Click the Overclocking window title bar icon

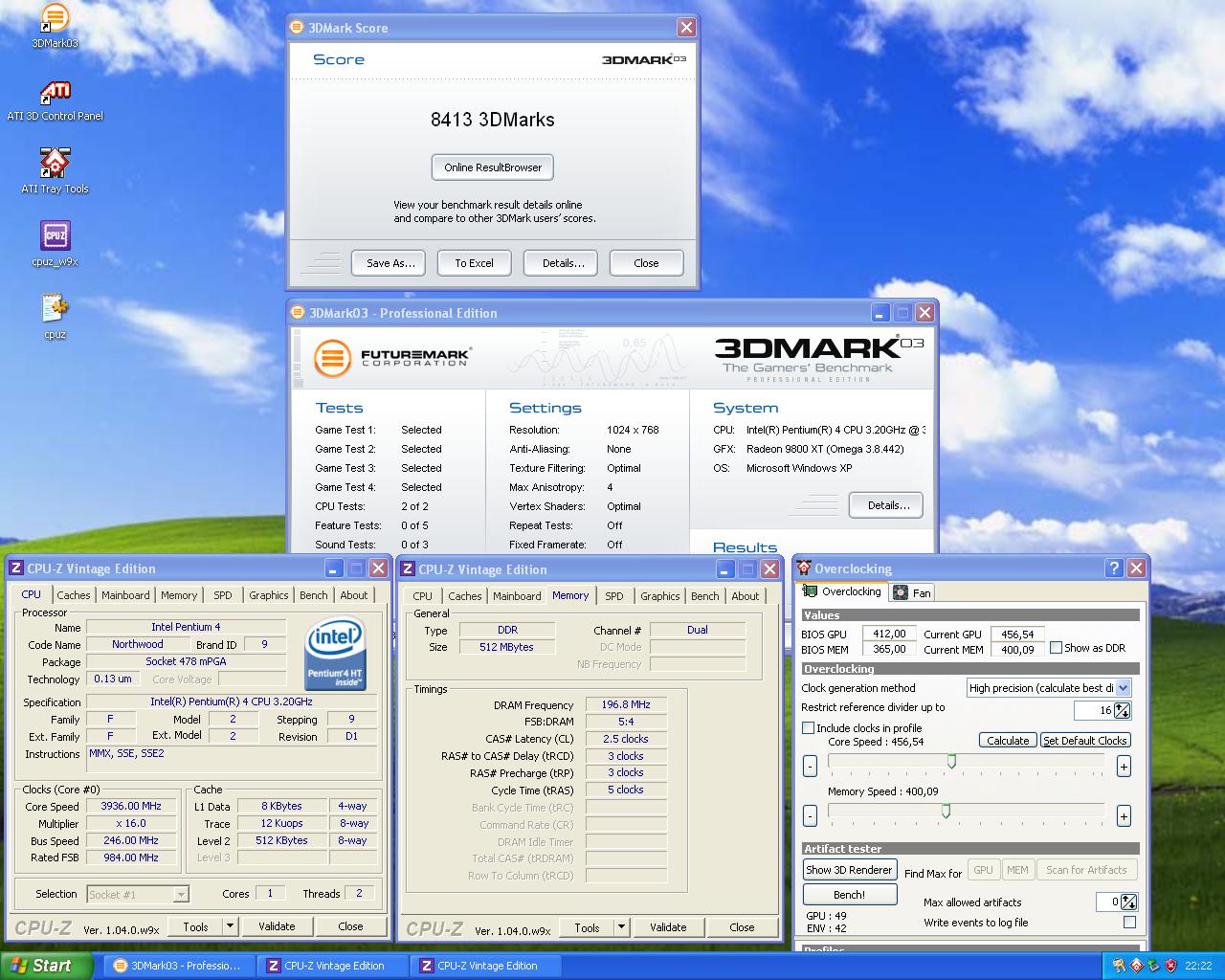coord(804,568)
